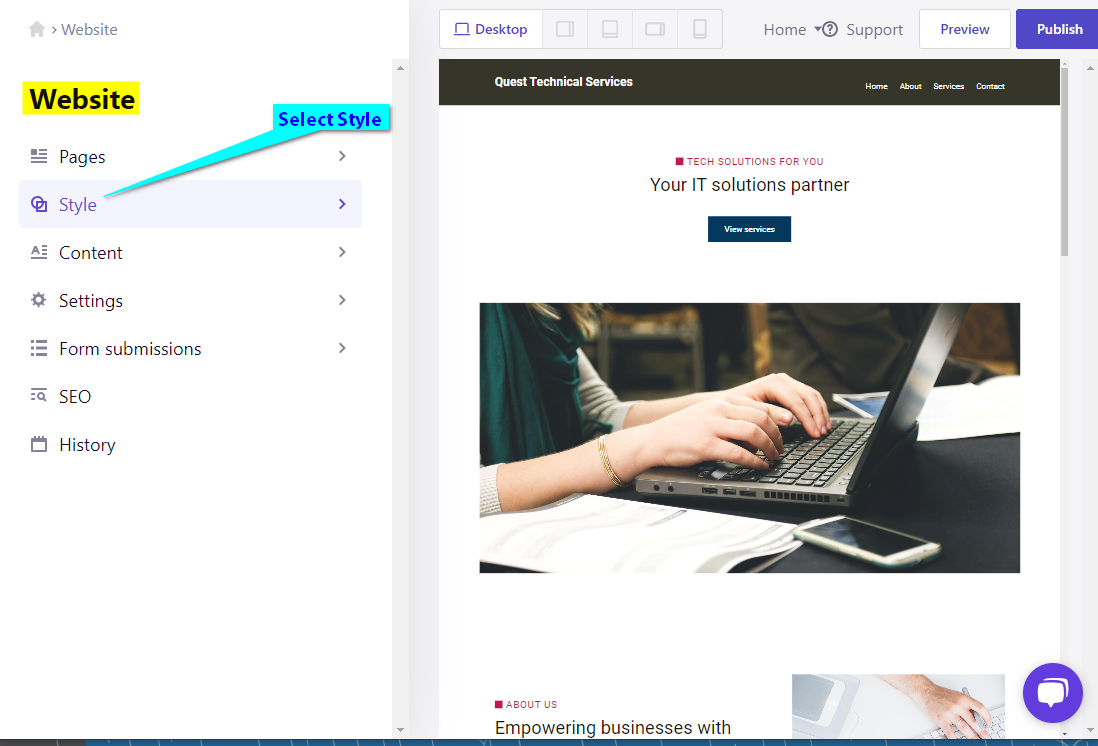Click the Your IT solutions partner heading
This screenshot has width=1098, height=746.
click(749, 185)
